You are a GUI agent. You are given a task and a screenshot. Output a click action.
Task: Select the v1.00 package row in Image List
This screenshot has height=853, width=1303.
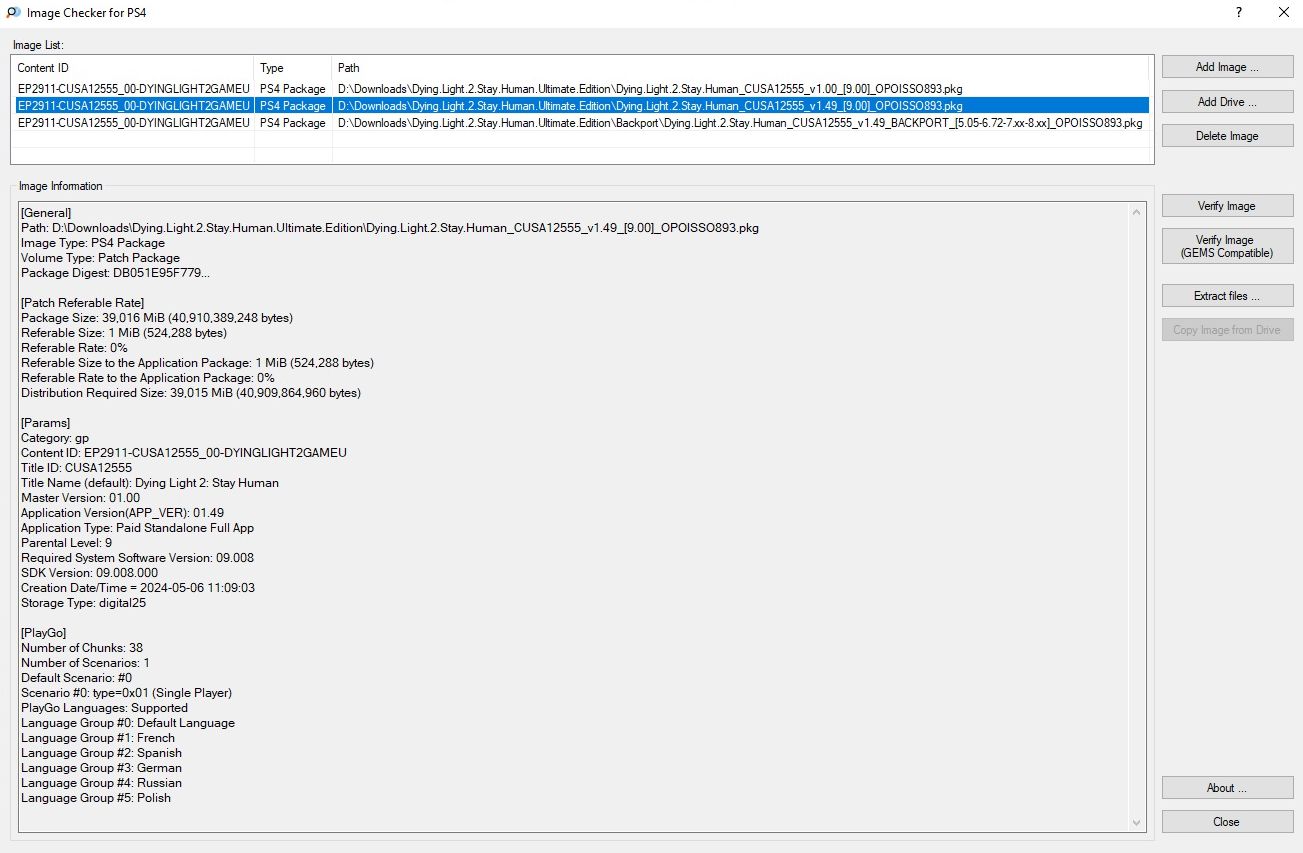pyautogui.click(x=582, y=88)
